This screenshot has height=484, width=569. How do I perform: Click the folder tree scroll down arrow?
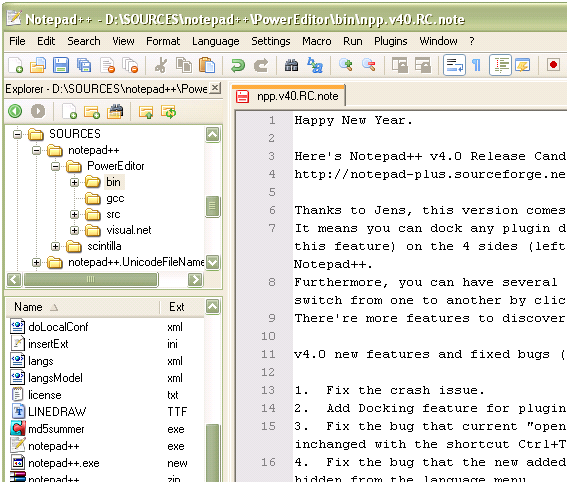click(x=212, y=262)
